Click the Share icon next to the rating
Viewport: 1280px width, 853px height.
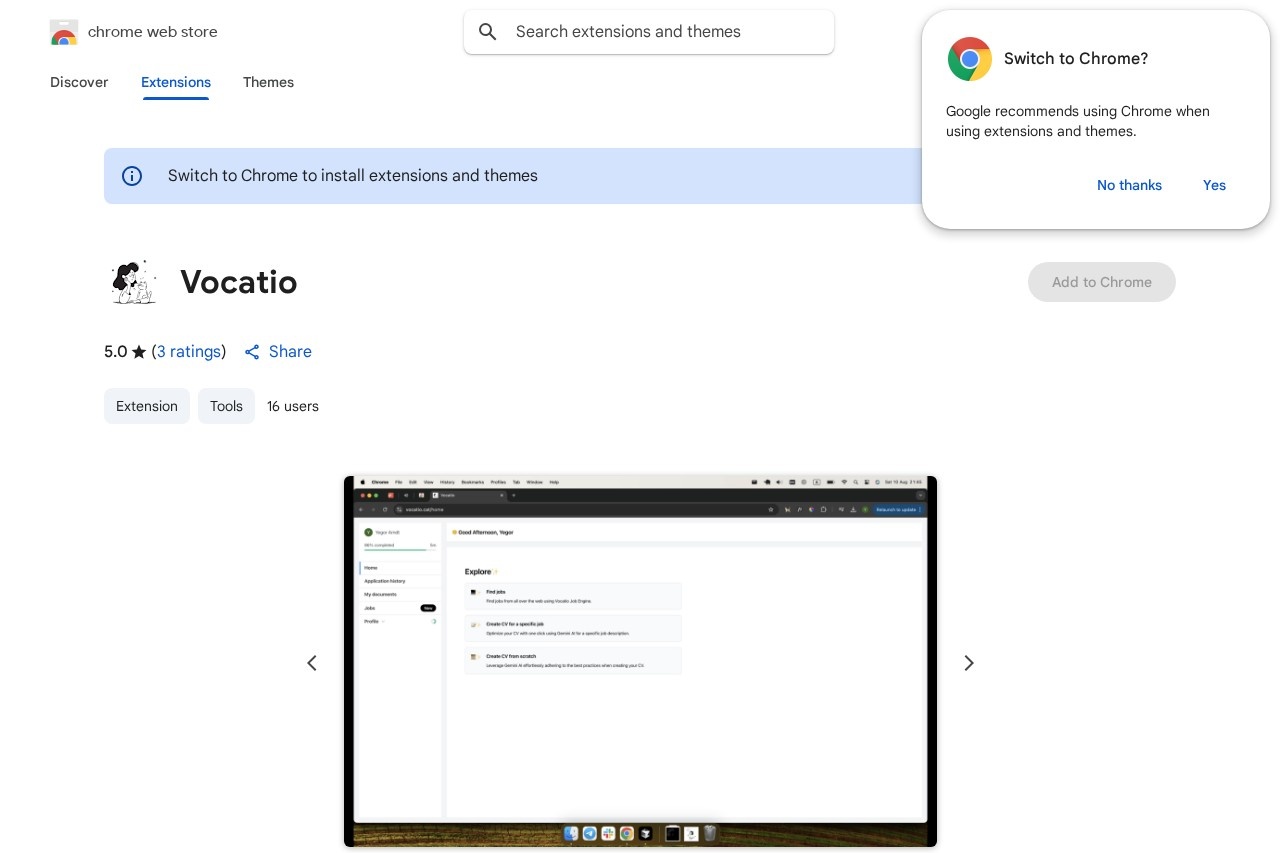[x=252, y=352]
